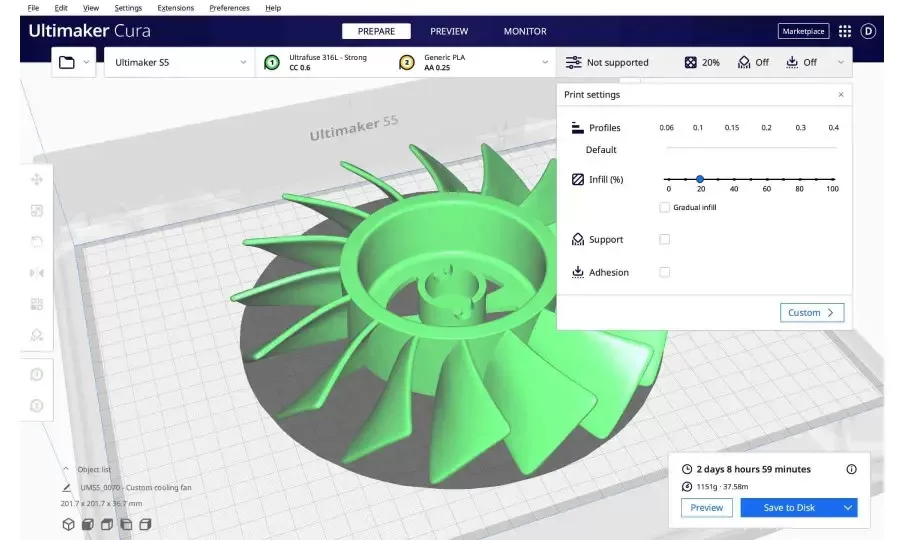908x540 pixels.
Task: Select the 0.15 profile layer height
Action: pos(731,127)
